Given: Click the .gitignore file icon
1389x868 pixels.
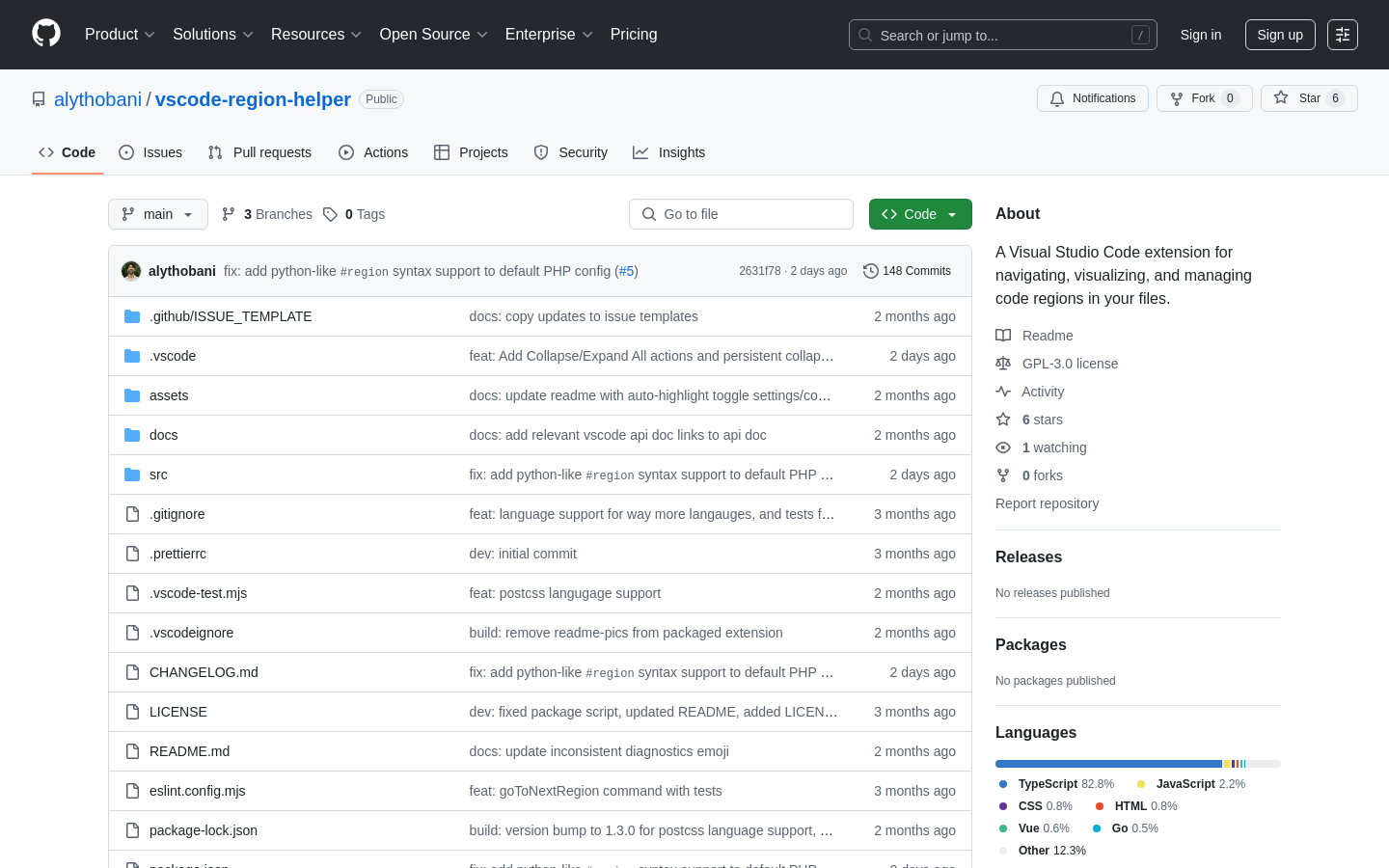Looking at the screenshot, I should (132, 514).
